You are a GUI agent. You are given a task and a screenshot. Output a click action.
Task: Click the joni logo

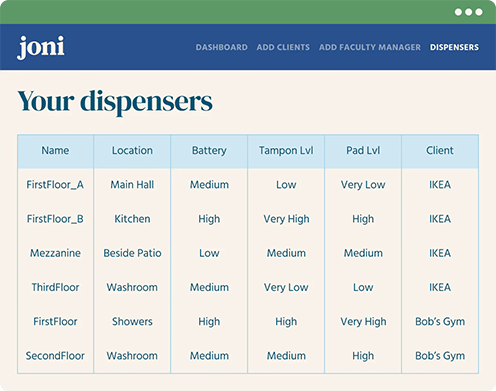pos(41,47)
